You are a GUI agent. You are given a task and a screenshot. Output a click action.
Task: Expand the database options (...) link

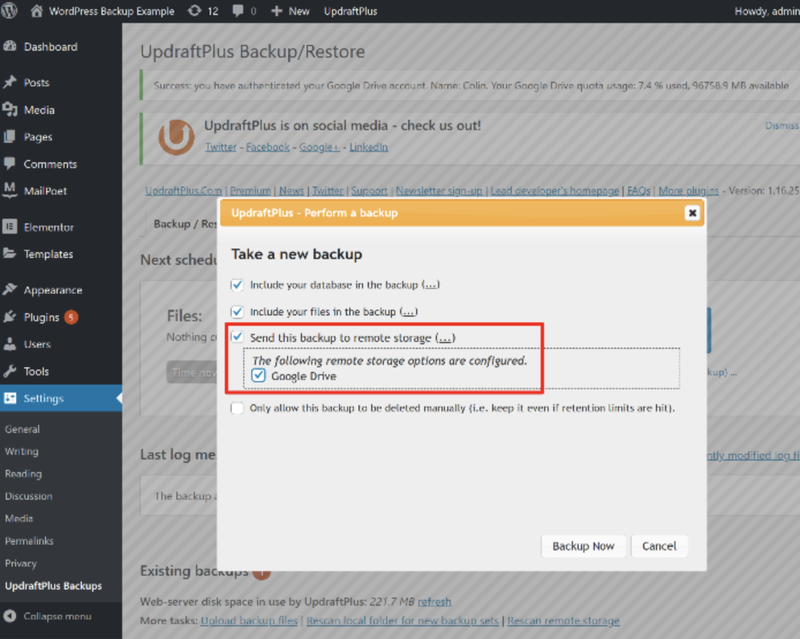click(x=431, y=285)
